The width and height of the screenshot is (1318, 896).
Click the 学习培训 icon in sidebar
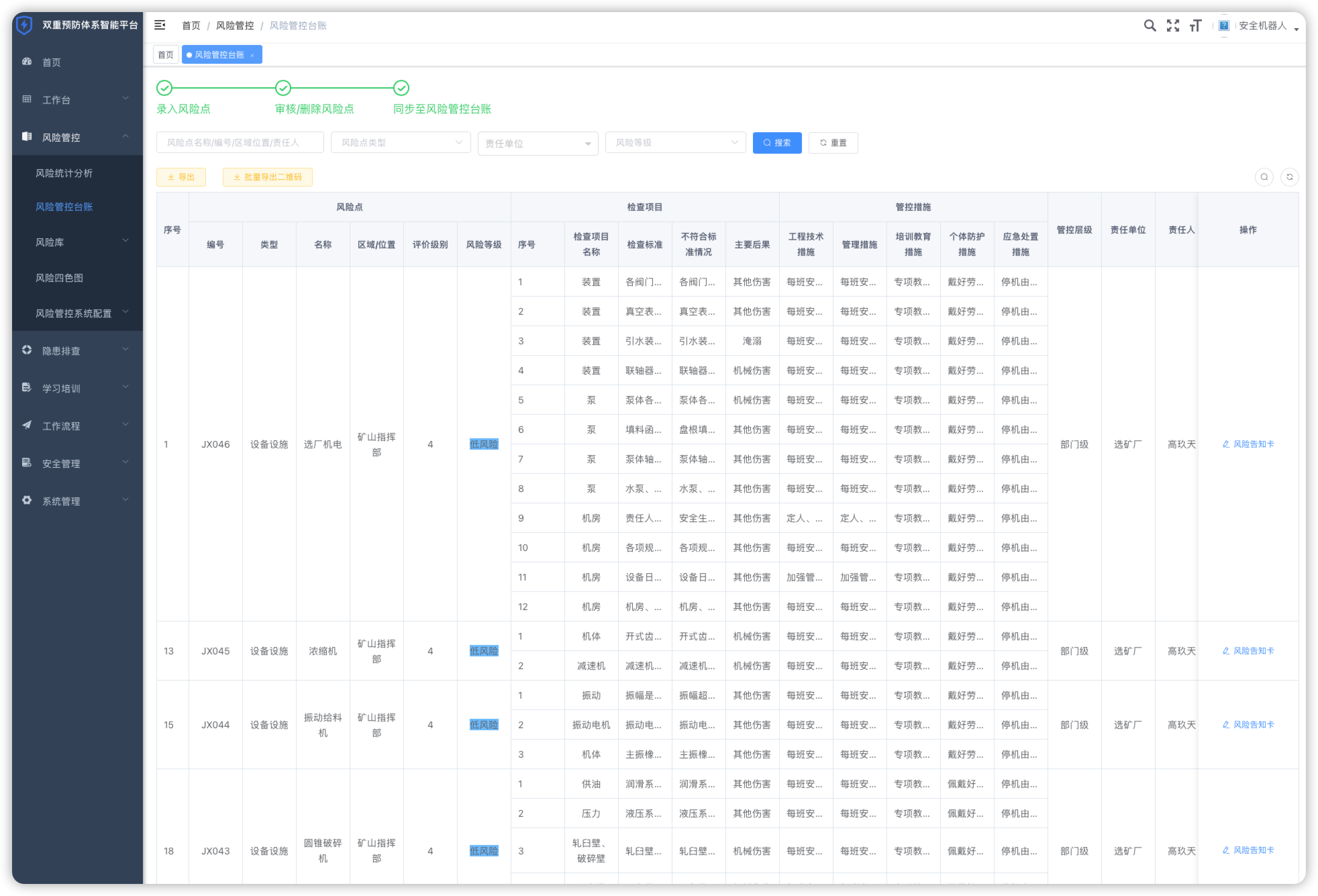pos(27,387)
